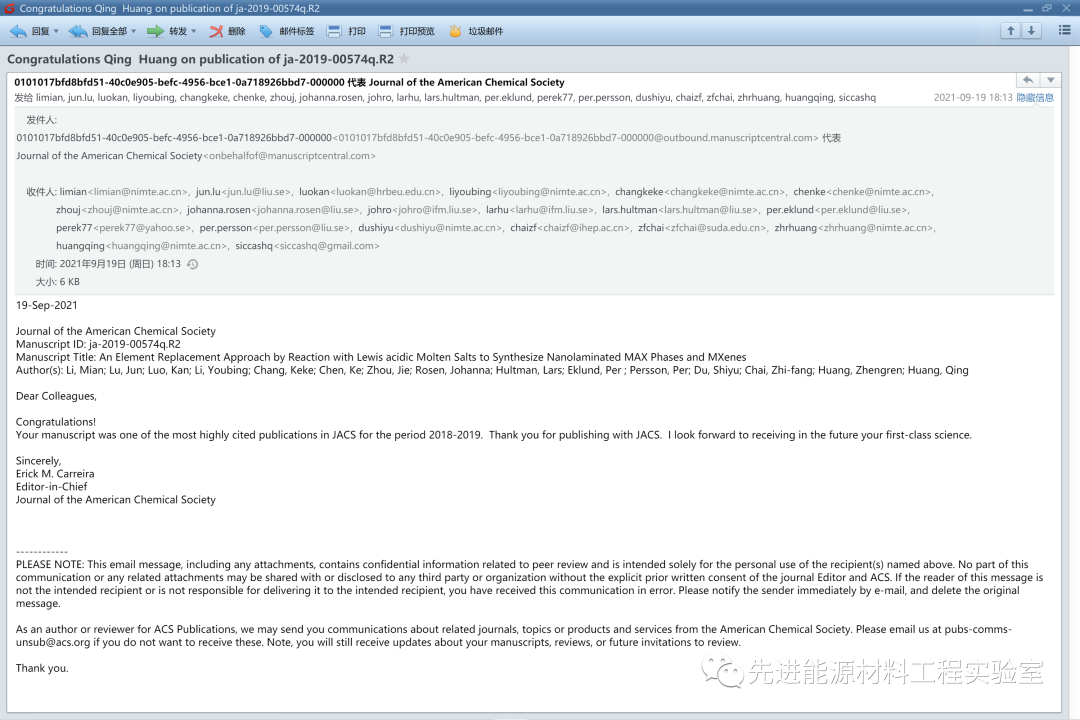
Task: Click recipient dushiyu@nimte.ac.cn
Action: pyautogui.click(x=448, y=227)
